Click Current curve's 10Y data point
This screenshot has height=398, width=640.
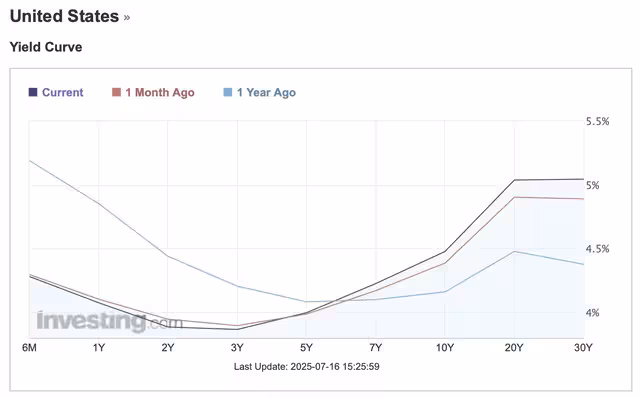pyautogui.click(x=444, y=251)
